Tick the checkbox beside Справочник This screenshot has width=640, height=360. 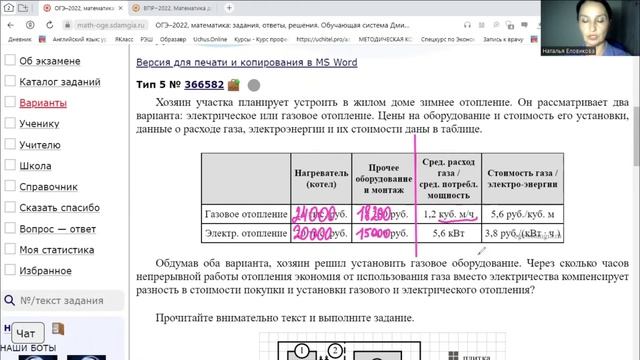(10, 186)
